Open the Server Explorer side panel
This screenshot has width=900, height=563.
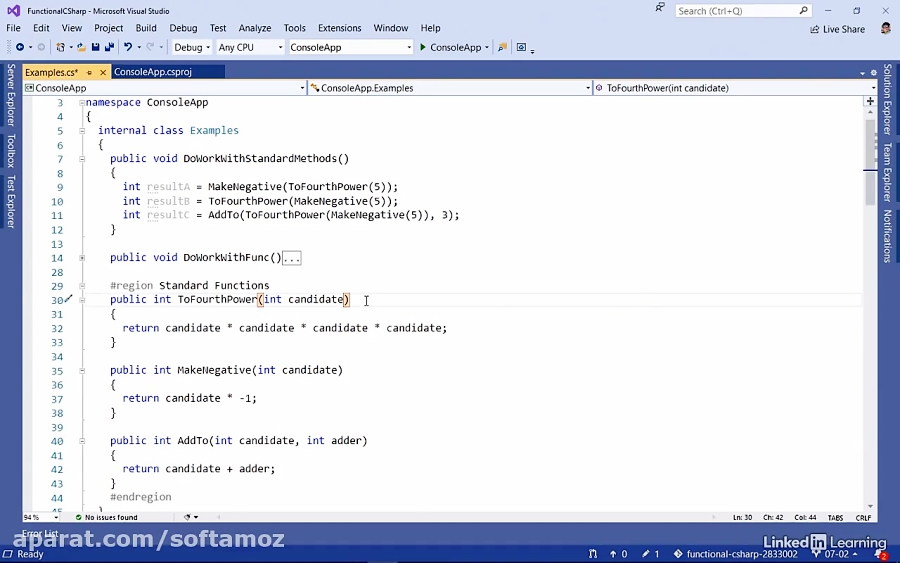click(10, 95)
